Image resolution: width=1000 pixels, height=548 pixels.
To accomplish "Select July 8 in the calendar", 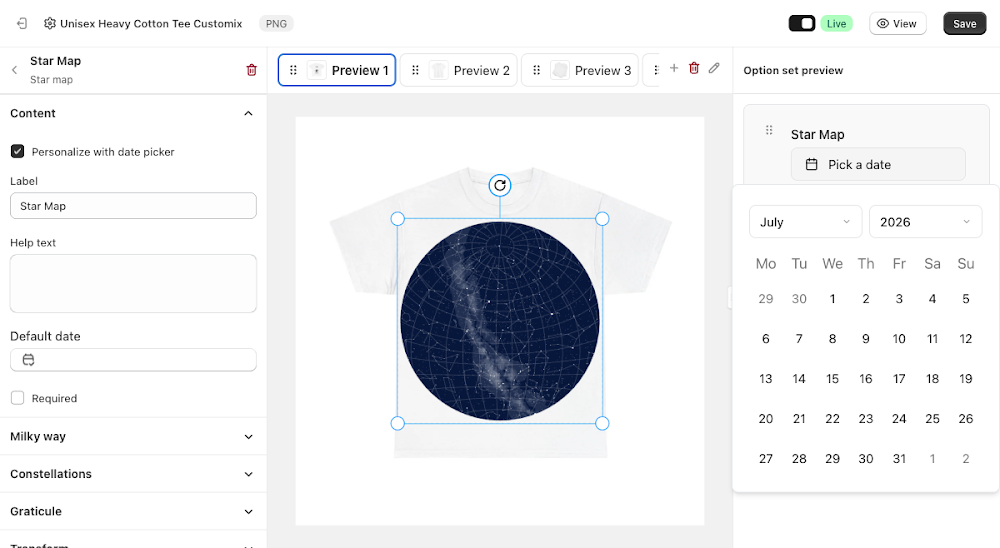I will [832, 339].
